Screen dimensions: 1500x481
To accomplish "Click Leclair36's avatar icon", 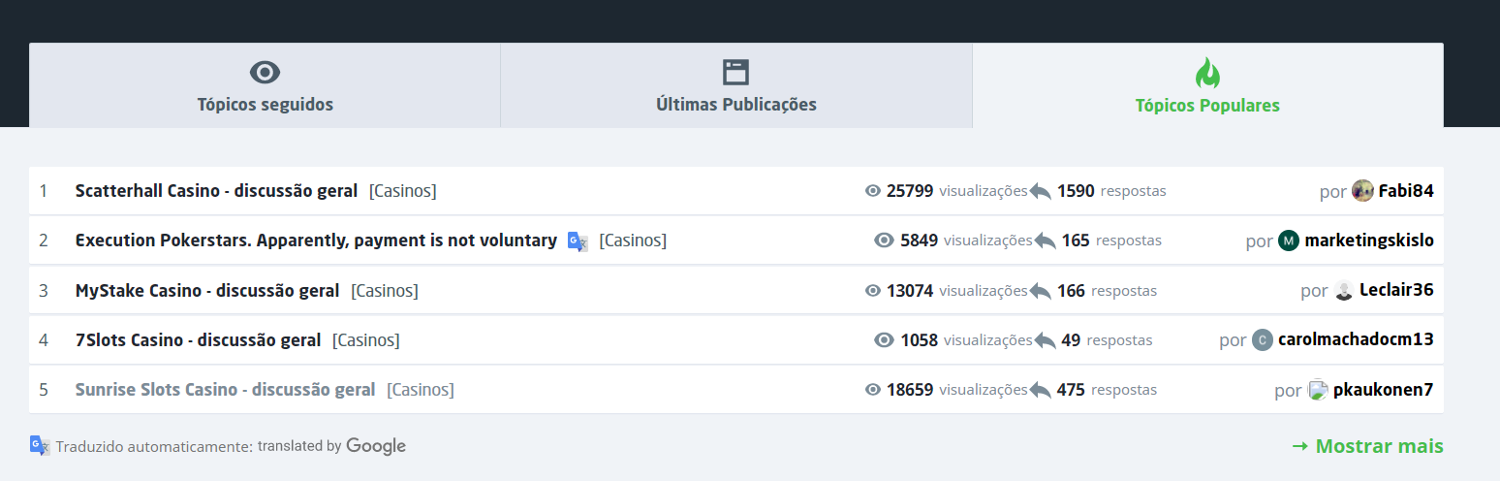I will click(x=1344, y=291).
